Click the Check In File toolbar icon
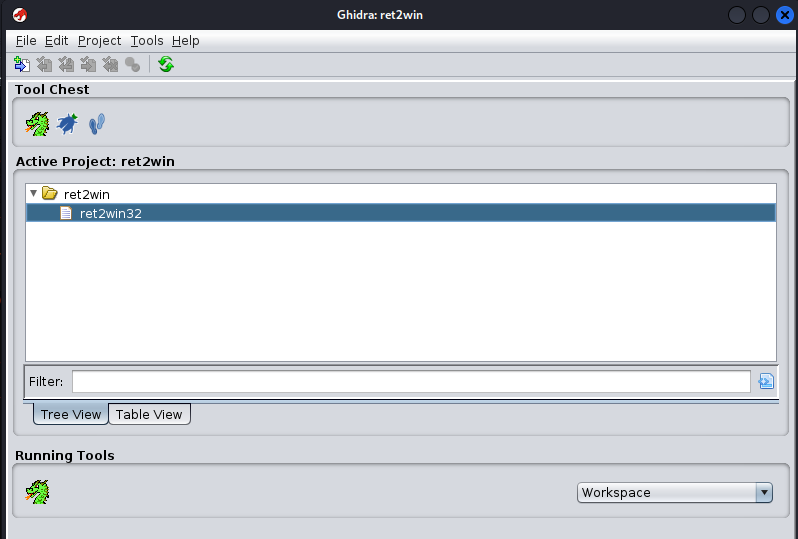 pos(110,65)
